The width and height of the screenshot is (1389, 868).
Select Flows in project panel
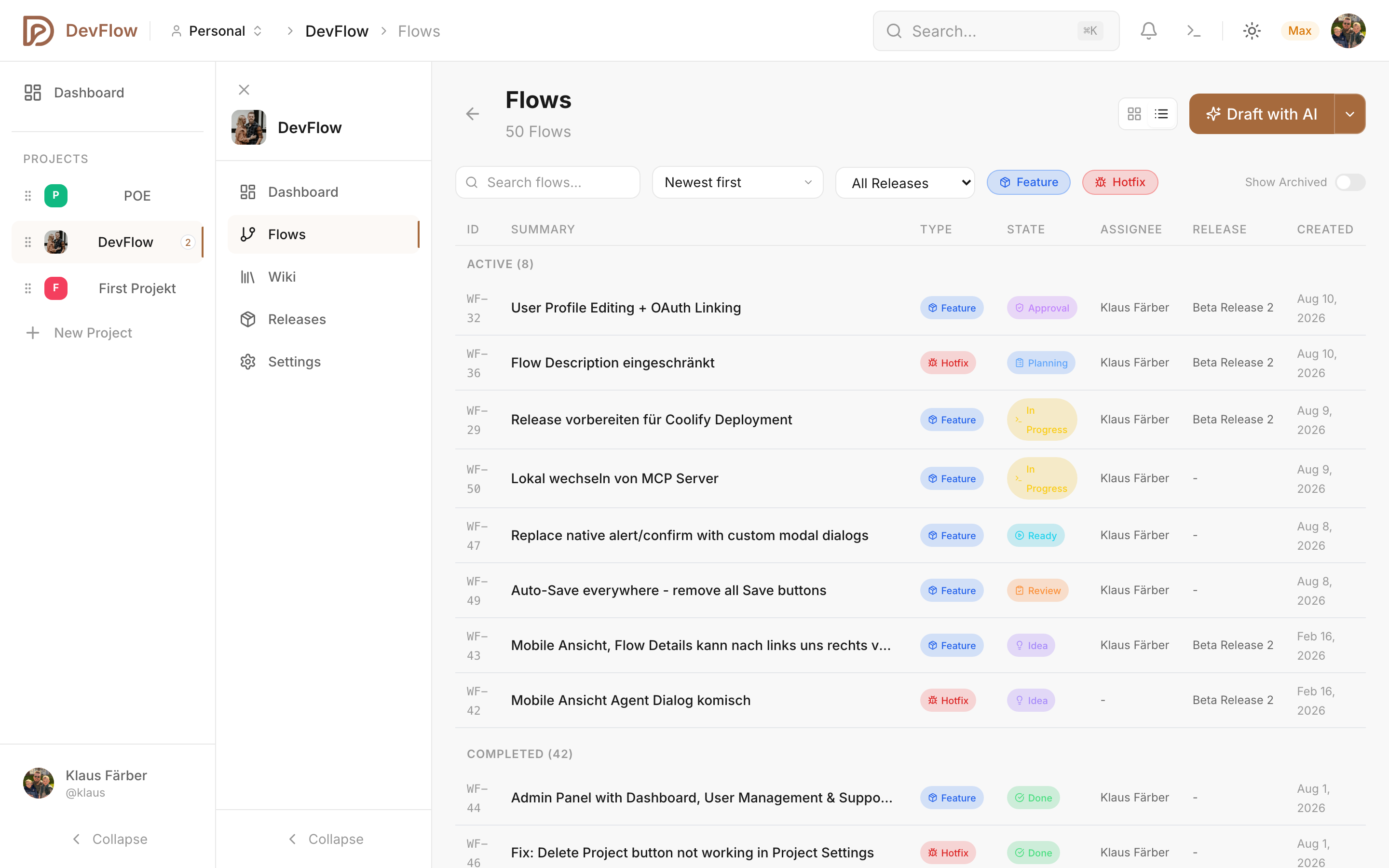324,234
